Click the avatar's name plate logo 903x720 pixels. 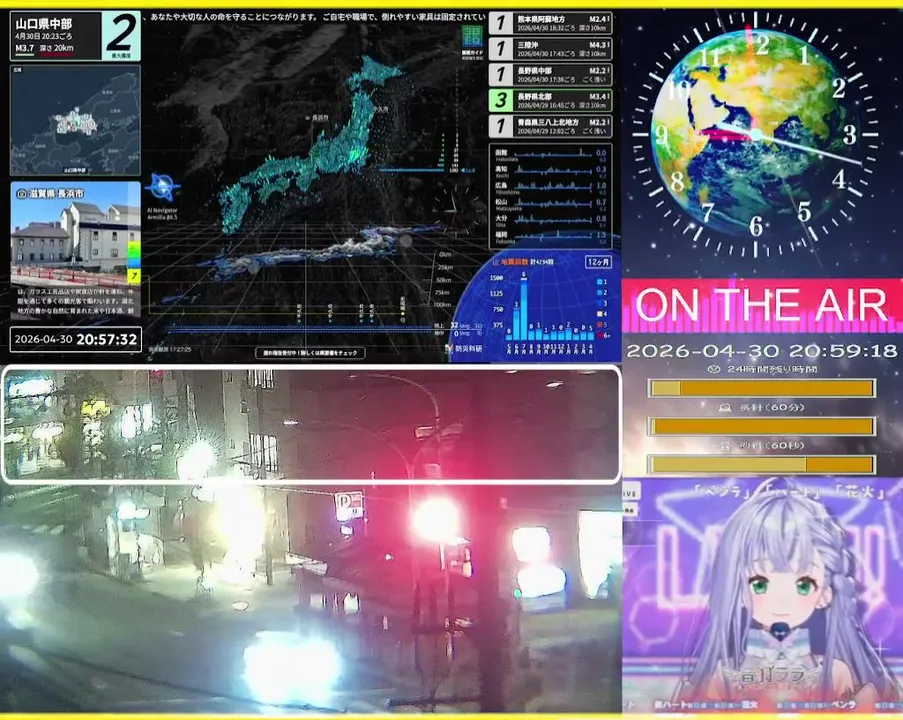tap(769, 676)
